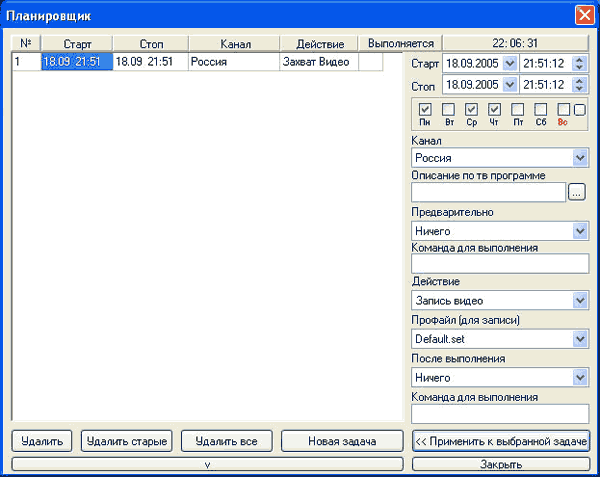Open the Профайл dropdown with Default.set
The image size is (600, 477).
(x=580, y=339)
